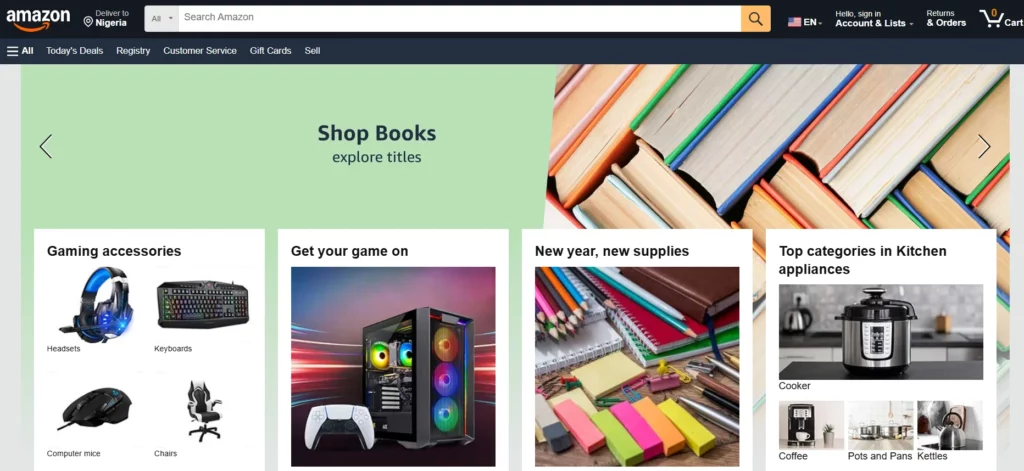This screenshot has height=471, width=1024.
Task: Expand the All search category dropdown
Action: coord(162,19)
